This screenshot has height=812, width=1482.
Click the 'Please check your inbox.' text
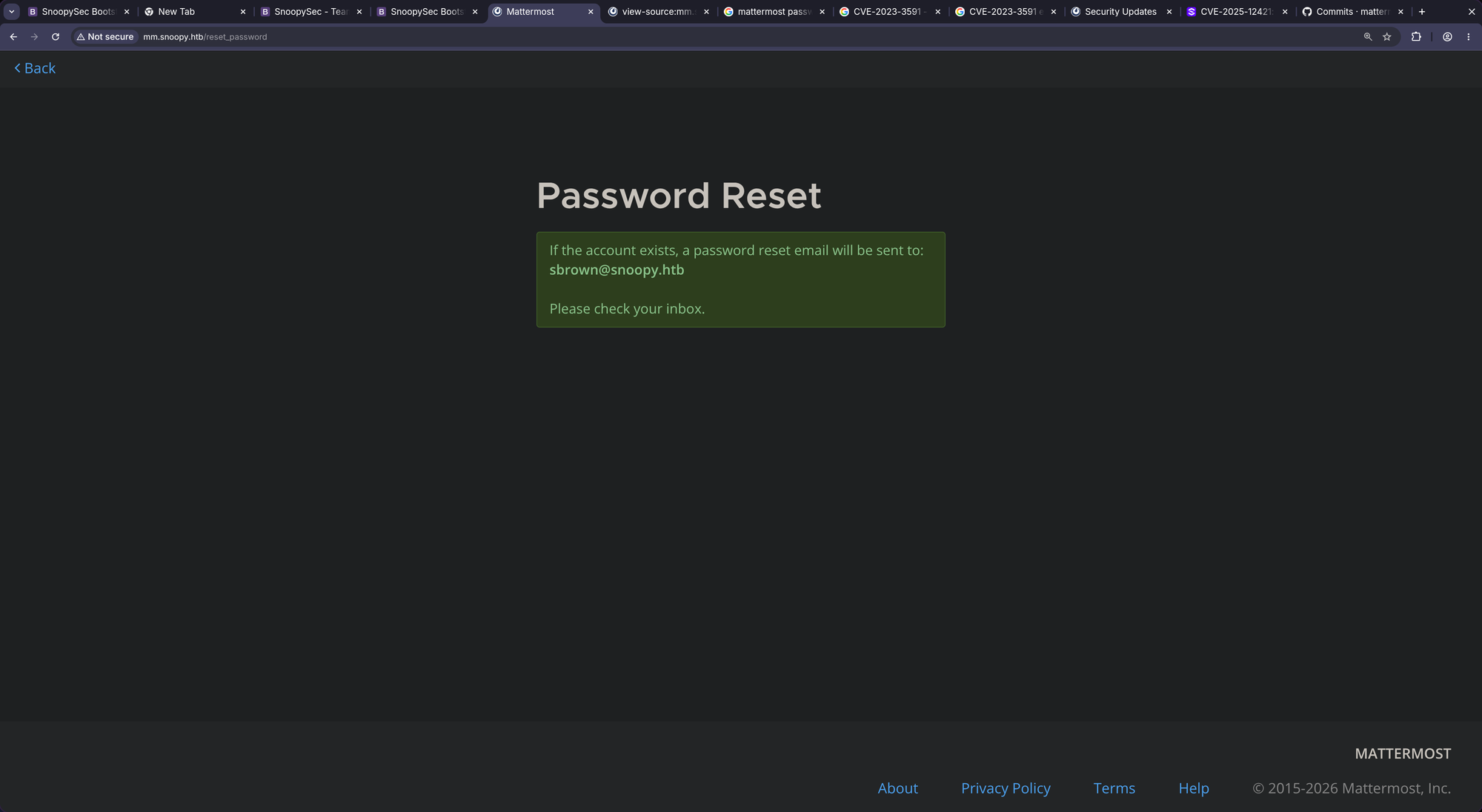pyautogui.click(x=627, y=309)
